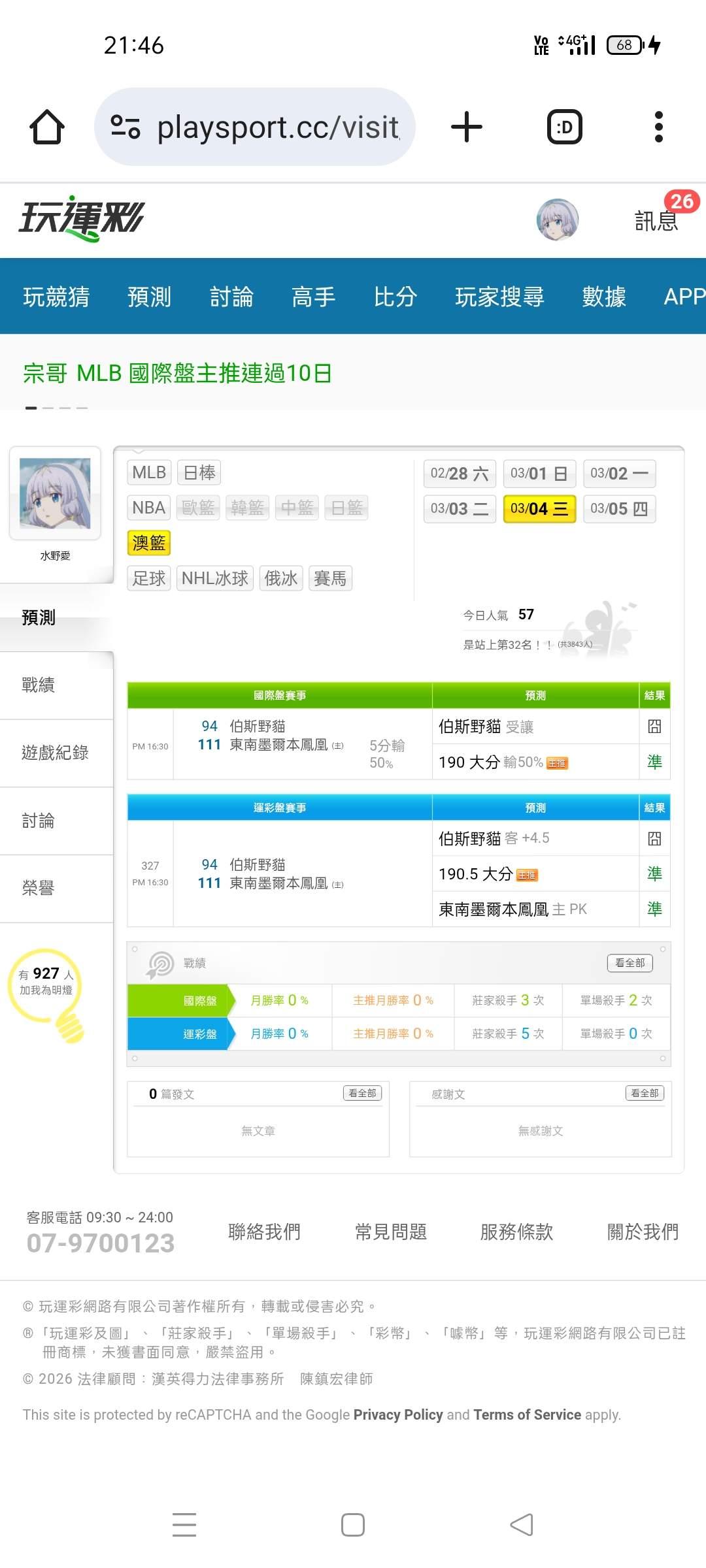Choose date 03/02 一

click(x=619, y=474)
